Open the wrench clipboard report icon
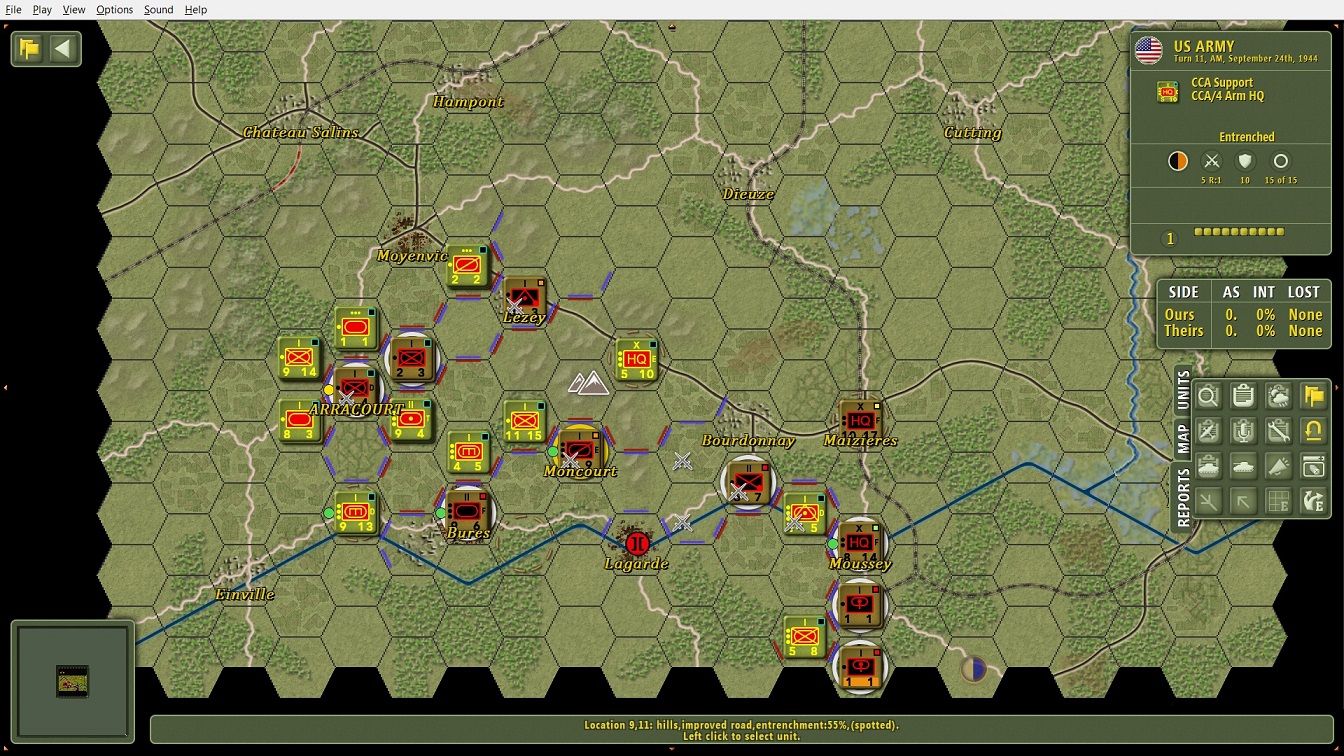1344x756 pixels. 1278,432
